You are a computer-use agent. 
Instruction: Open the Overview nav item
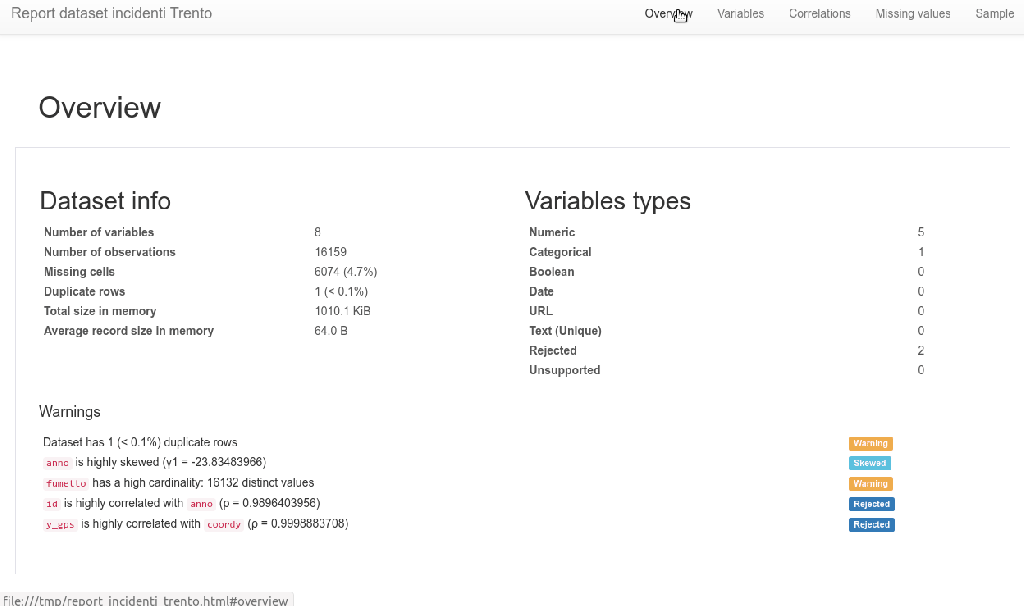668,14
